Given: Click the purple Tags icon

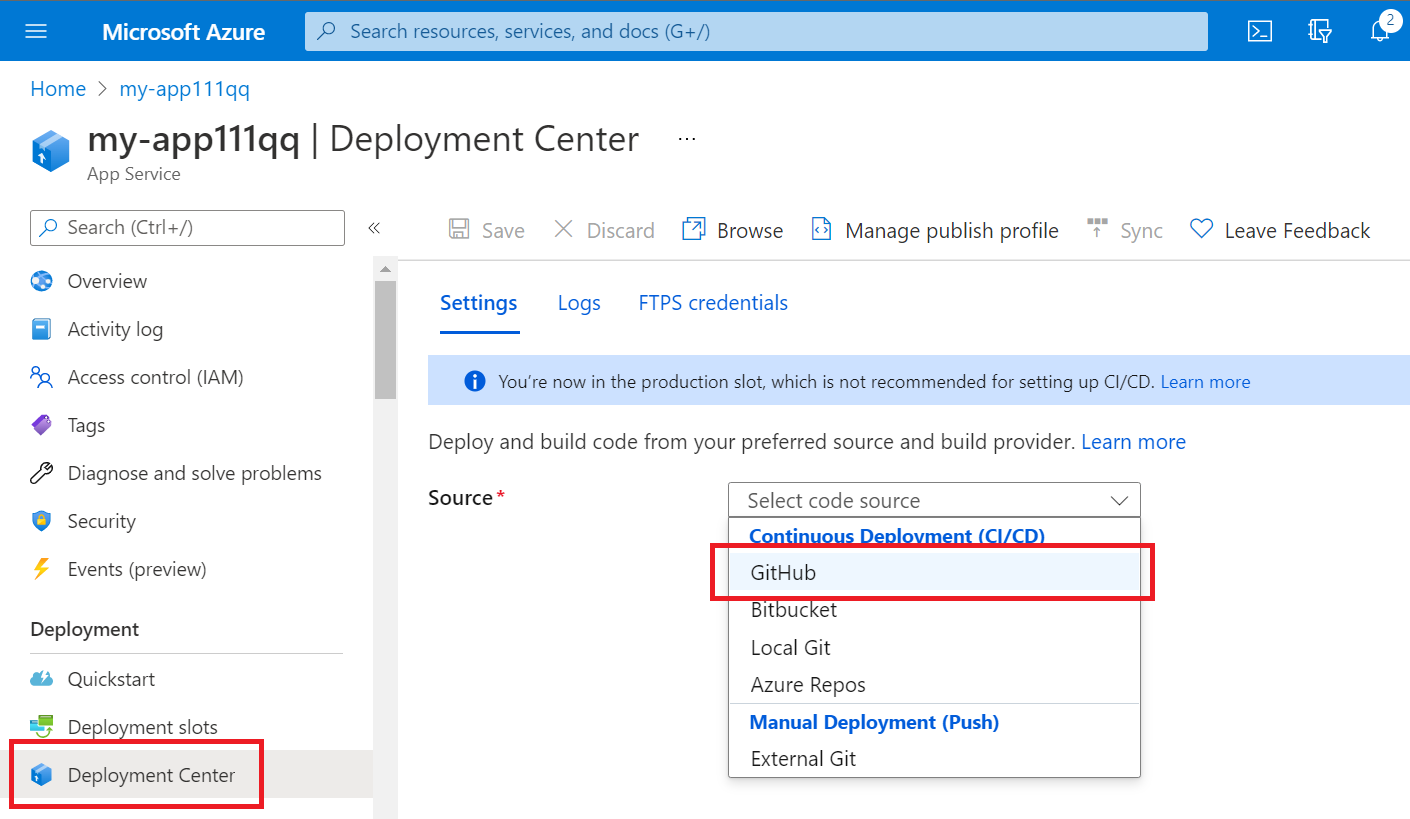Looking at the screenshot, I should click(x=41, y=425).
